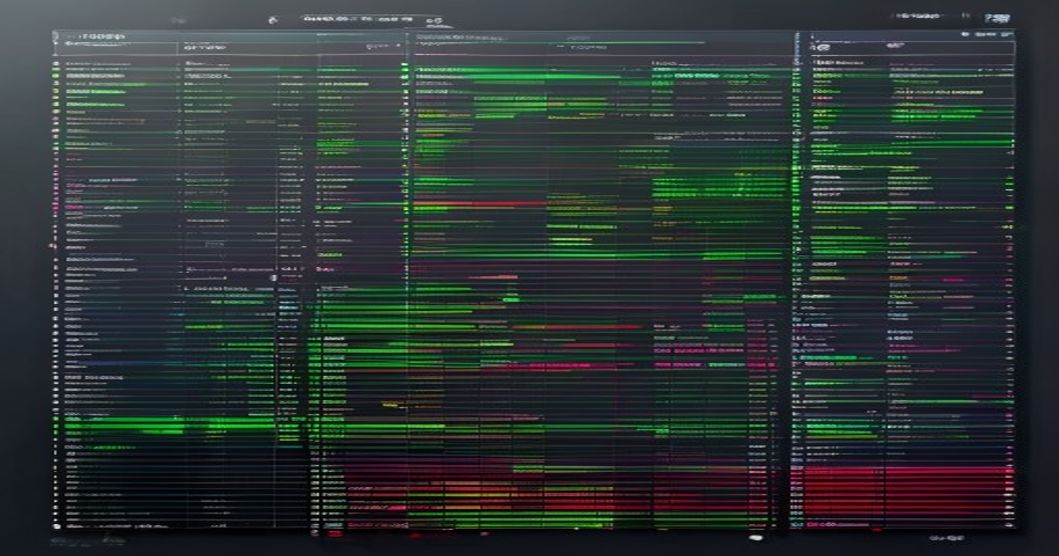Open the text label in the top-right bar

(x=918, y=16)
